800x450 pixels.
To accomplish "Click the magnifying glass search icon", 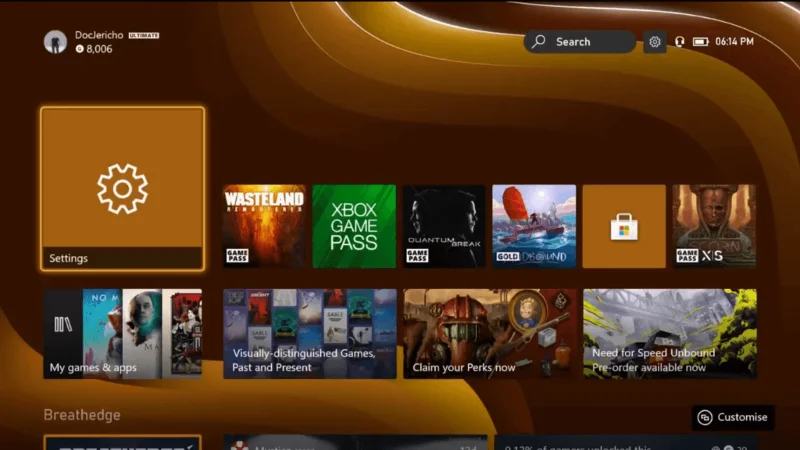I will tap(539, 41).
